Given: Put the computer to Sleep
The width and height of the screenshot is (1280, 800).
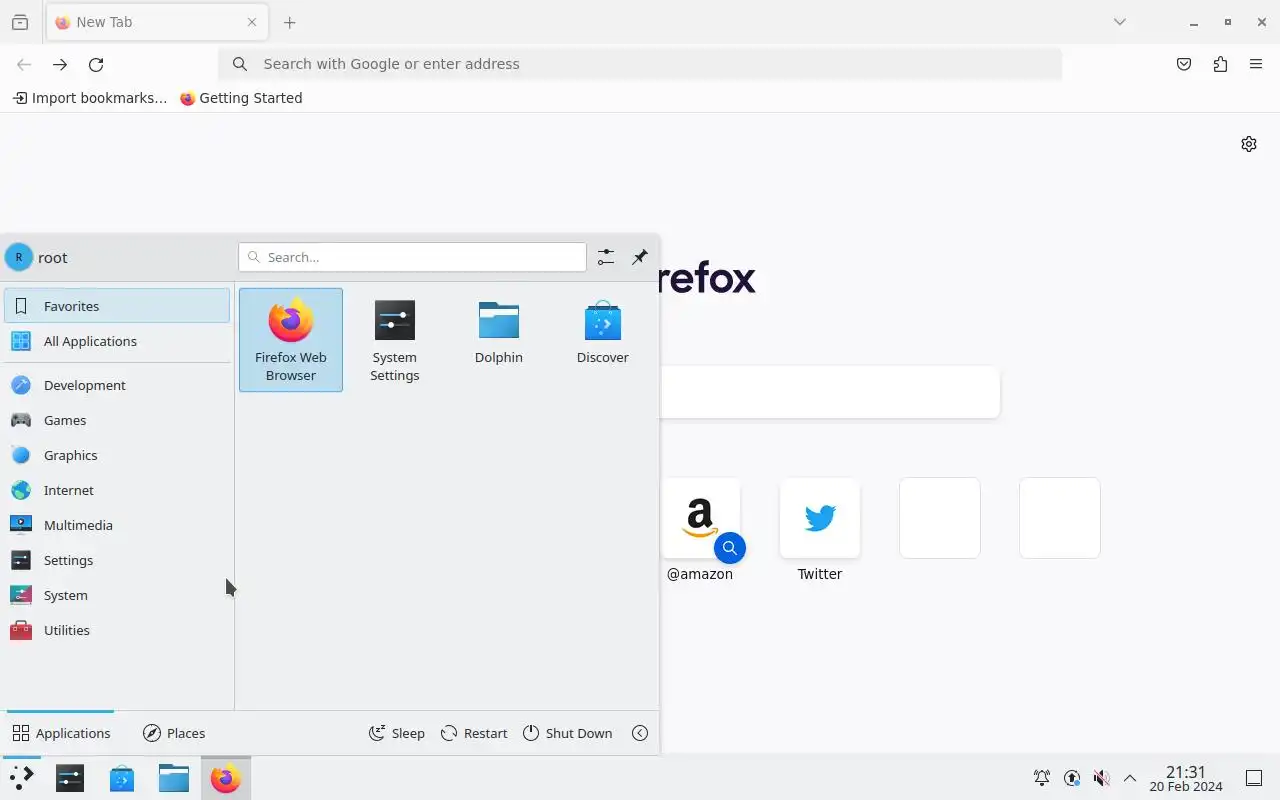Looking at the screenshot, I should click(397, 733).
